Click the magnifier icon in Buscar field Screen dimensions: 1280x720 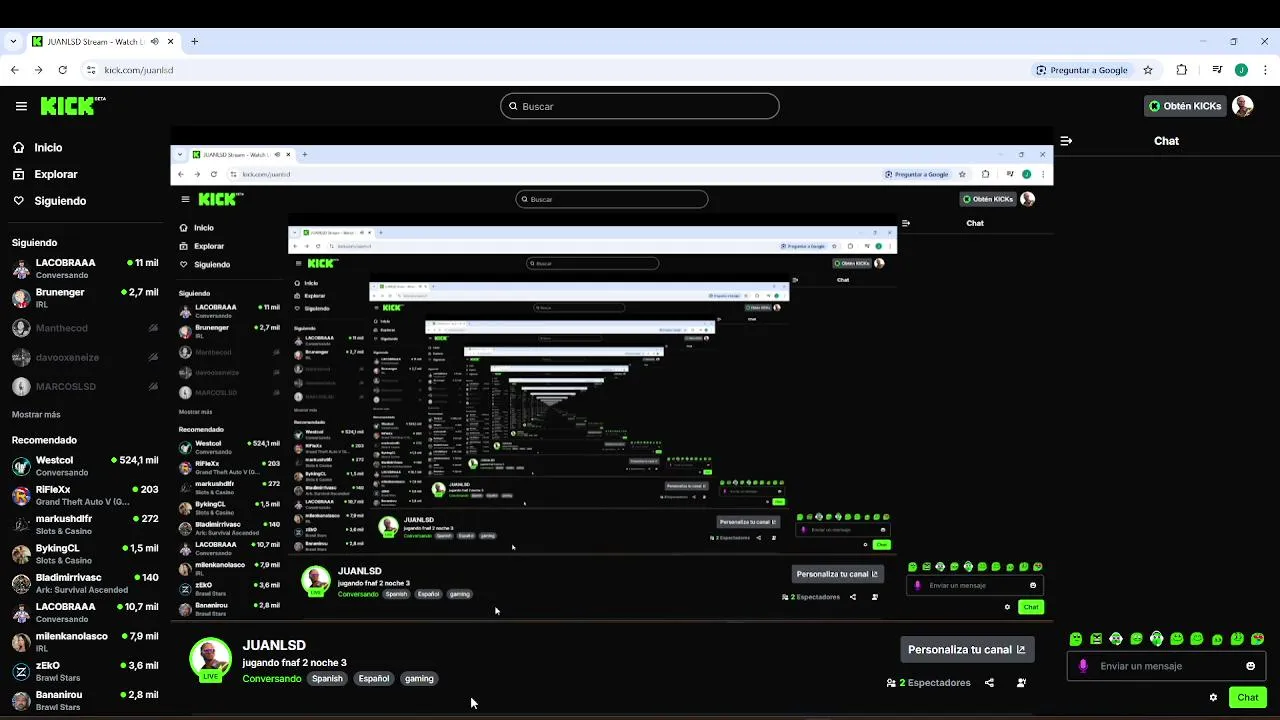(x=514, y=106)
